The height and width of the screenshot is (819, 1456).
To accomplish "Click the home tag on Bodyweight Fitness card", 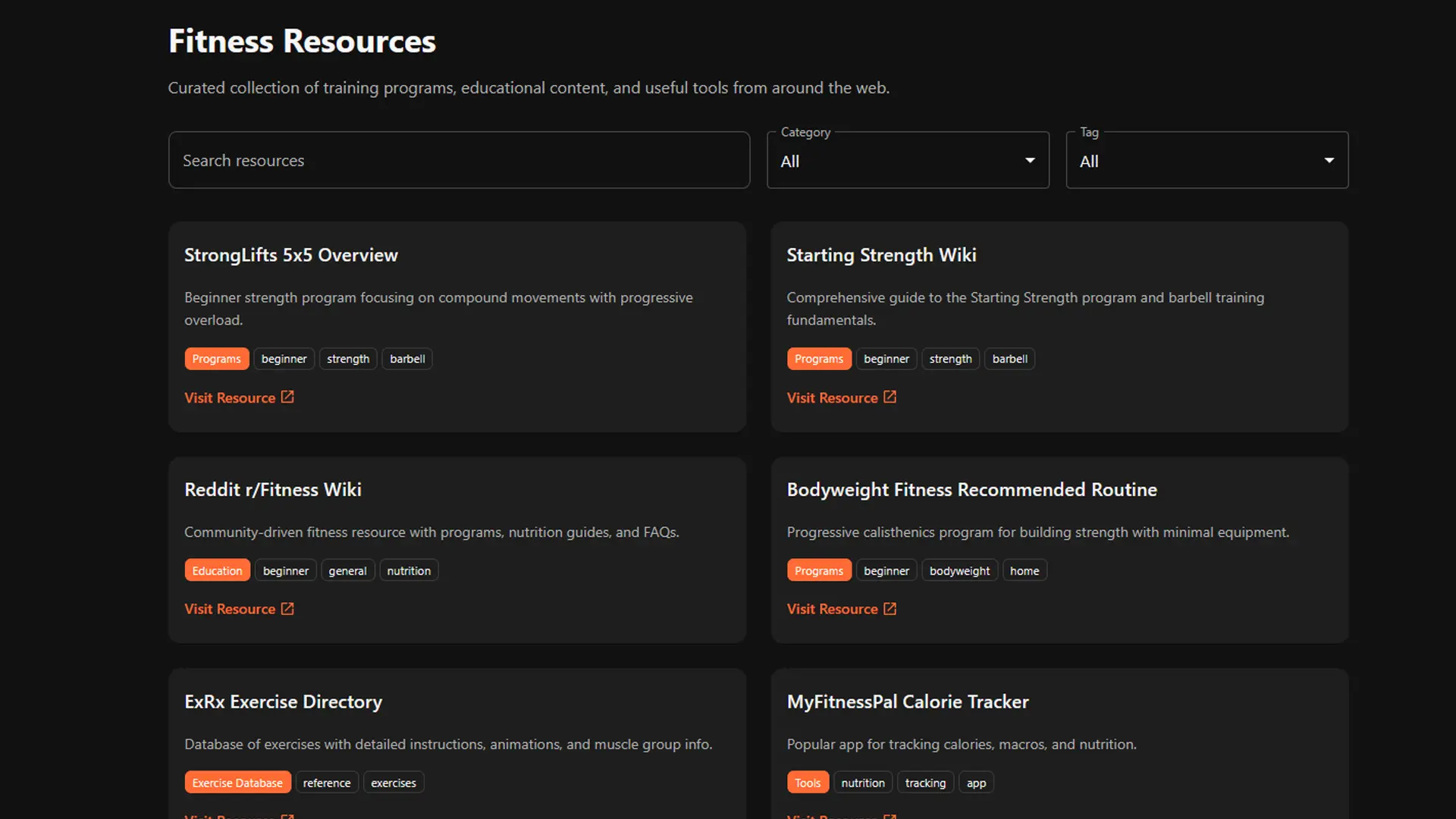I will 1025,570.
